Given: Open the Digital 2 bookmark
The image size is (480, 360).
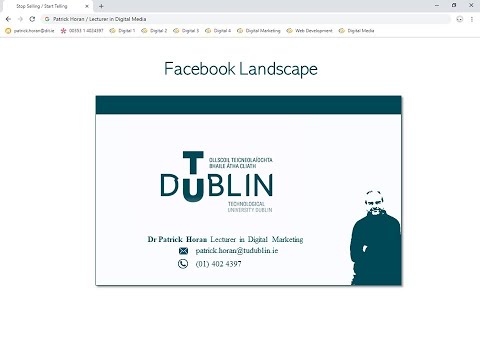Looking at the screenshot, I should (x=154, y=31).
